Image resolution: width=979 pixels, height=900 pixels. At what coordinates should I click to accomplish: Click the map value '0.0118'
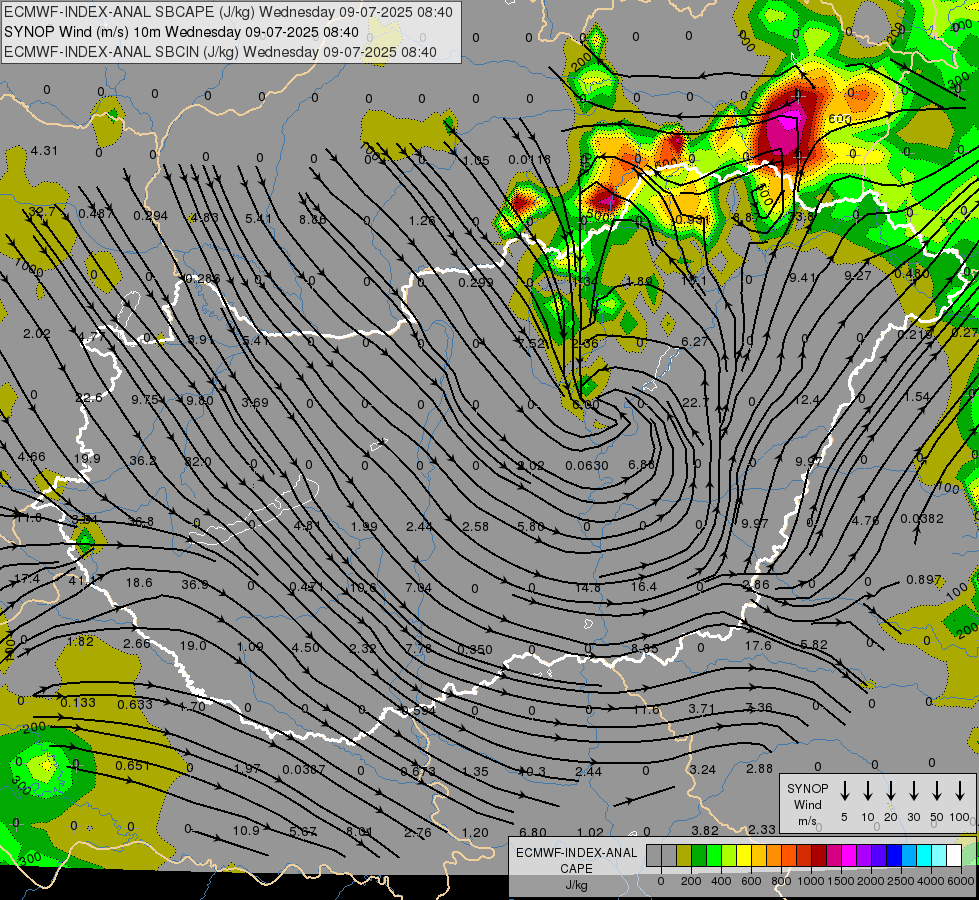click(529, 159)
